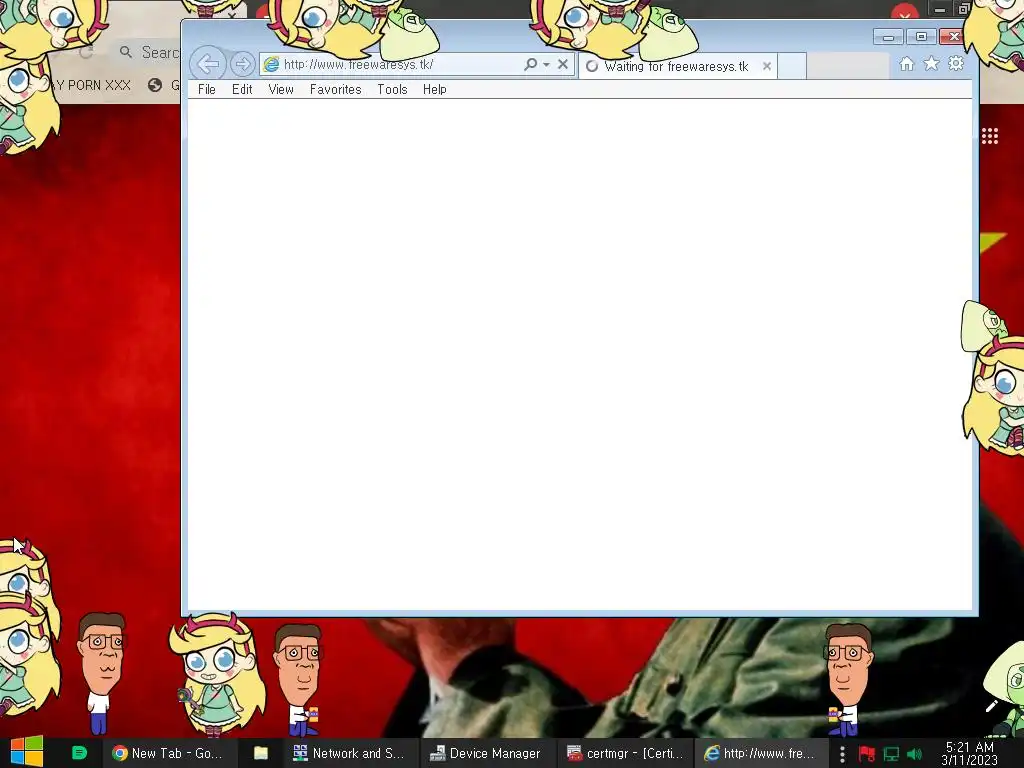Open a new tab in Internet Explorer
This screenshot has width=1024, height=768.
tap(792, 67)
